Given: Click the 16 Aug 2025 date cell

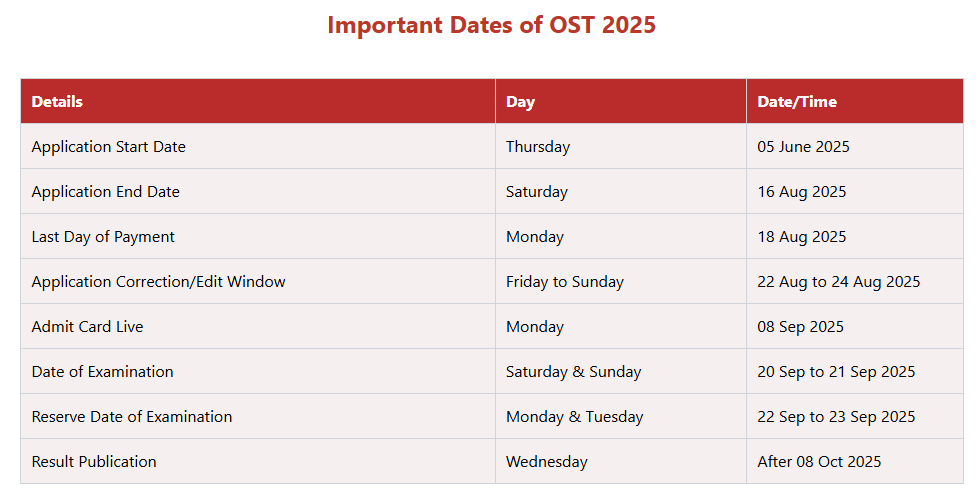Looking at the screenshot, I should 801,192.
